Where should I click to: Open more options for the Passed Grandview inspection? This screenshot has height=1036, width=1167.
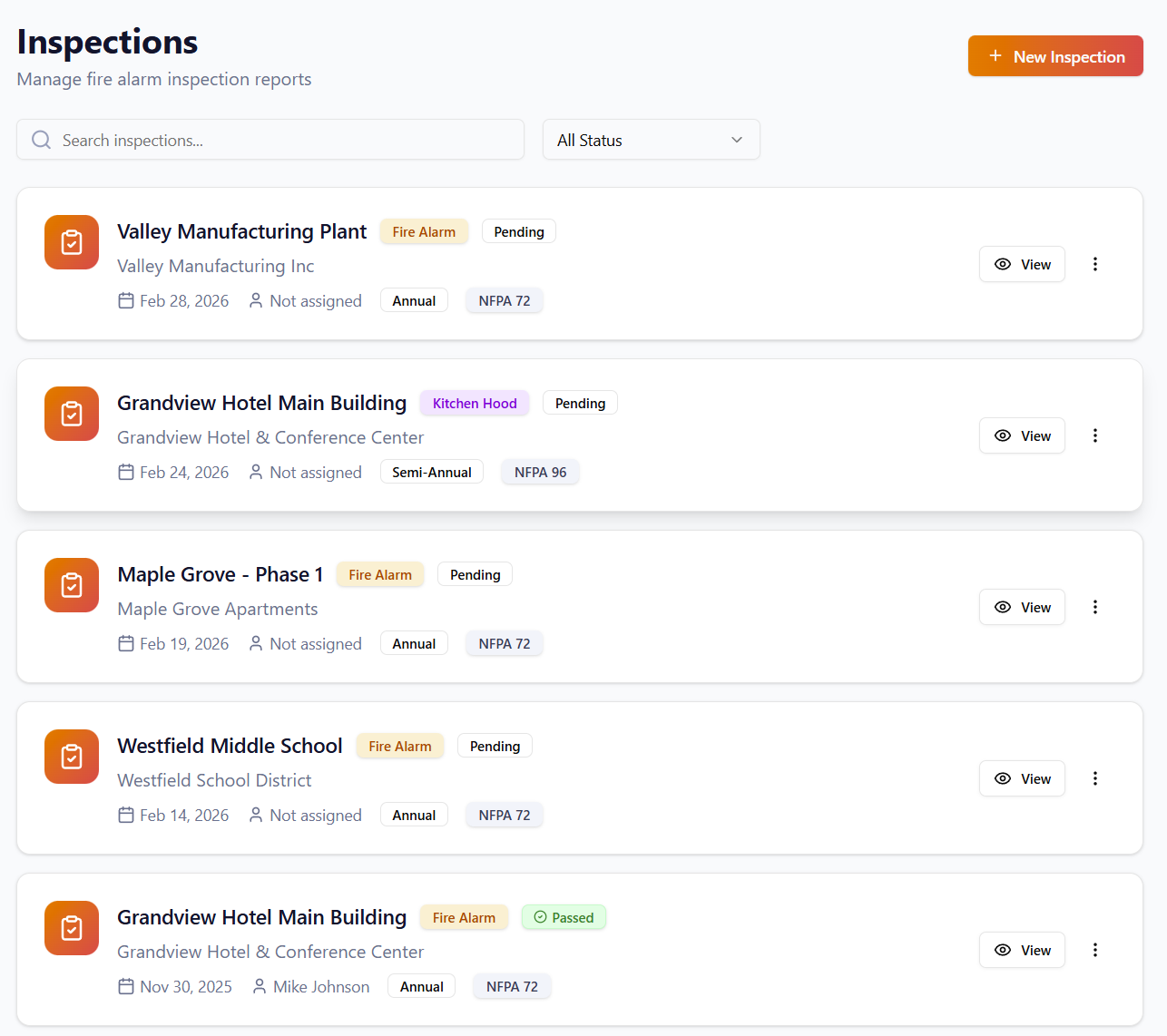(1095, 950)
